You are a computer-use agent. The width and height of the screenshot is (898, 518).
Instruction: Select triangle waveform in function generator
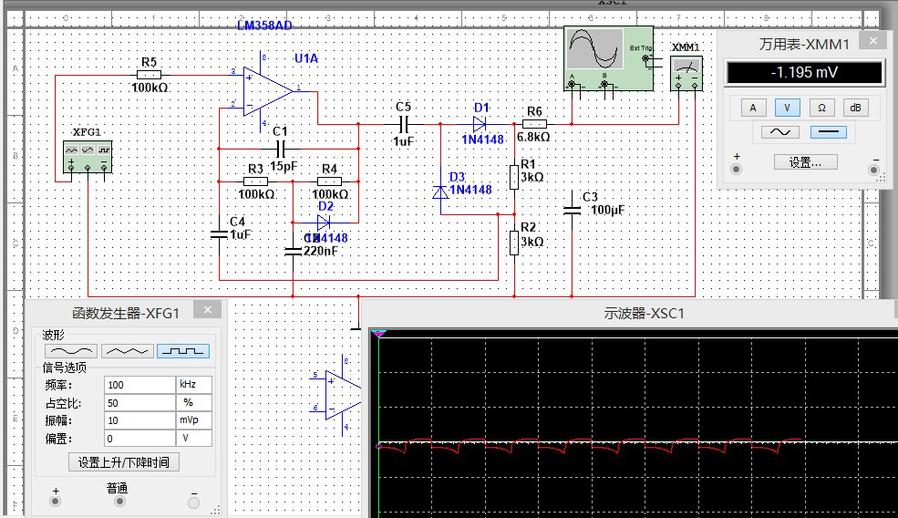[x=127, y=351]
